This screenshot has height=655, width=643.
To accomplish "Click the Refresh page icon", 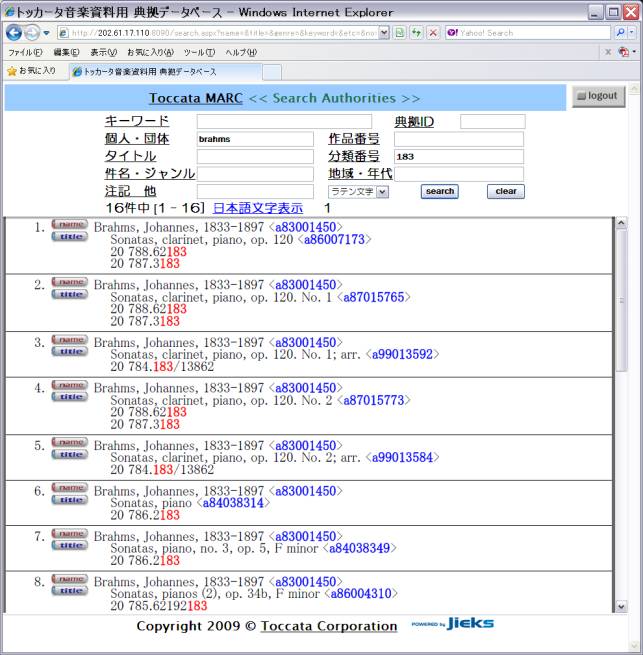I will [x=417, y=33].
